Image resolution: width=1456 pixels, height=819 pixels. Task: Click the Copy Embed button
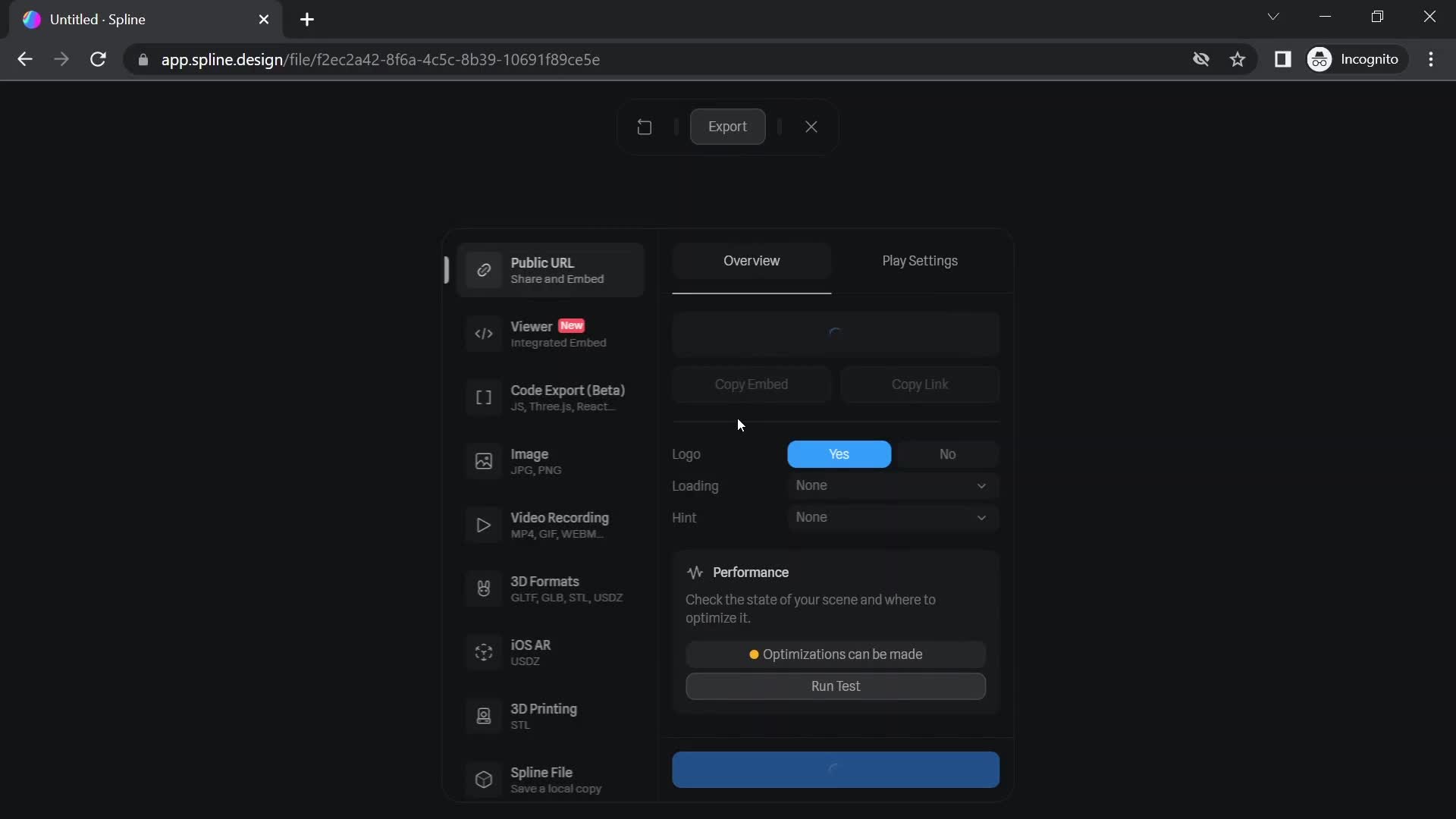click(x=752, y=384)
